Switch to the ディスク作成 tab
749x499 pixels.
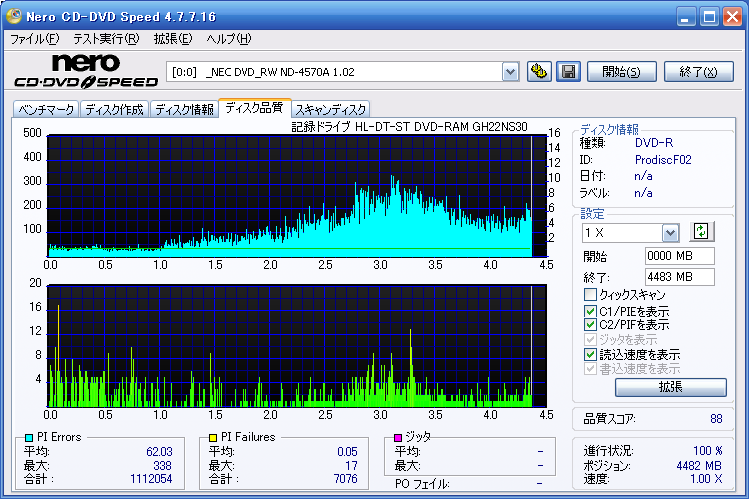(x=114, y=109)
